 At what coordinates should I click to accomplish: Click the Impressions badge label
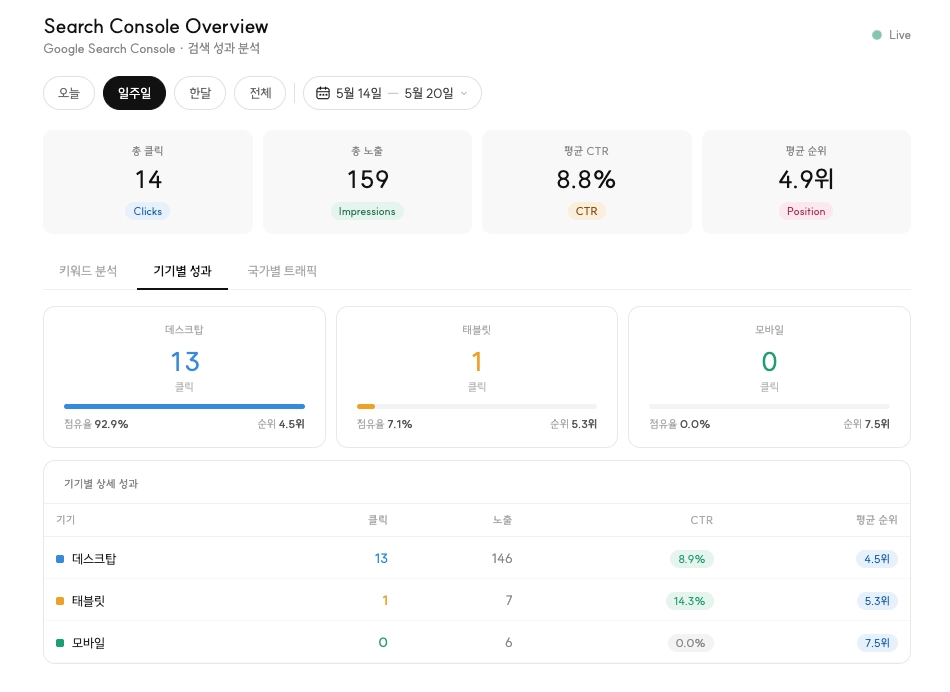tap(367, 211)
